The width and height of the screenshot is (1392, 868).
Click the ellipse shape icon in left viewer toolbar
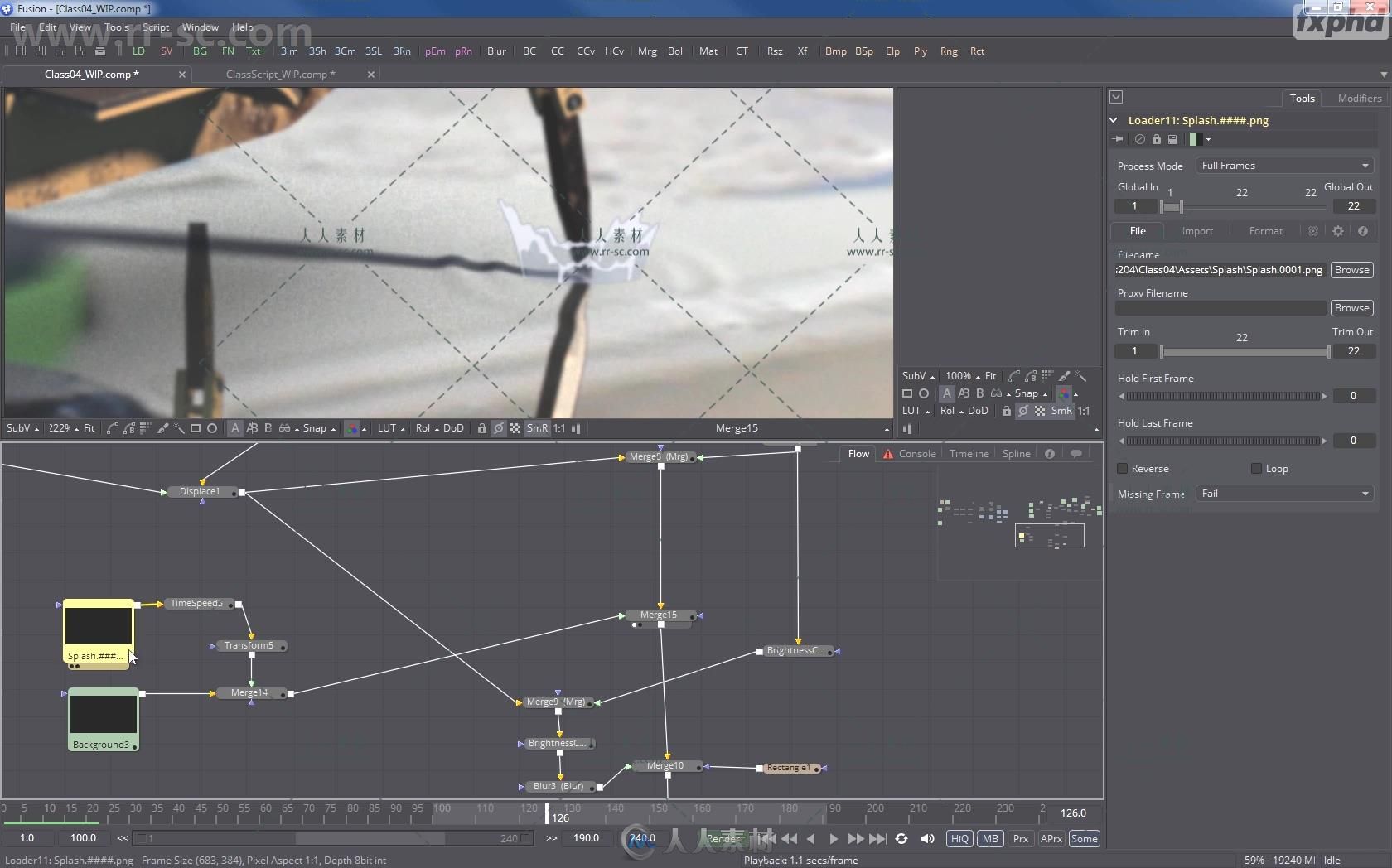pos(212,428)
